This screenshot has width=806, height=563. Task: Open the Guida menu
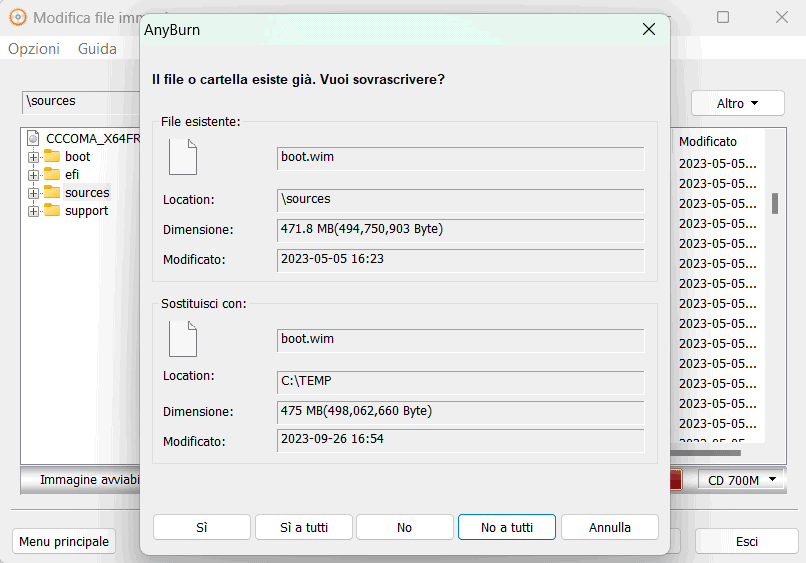pos(97,49)
